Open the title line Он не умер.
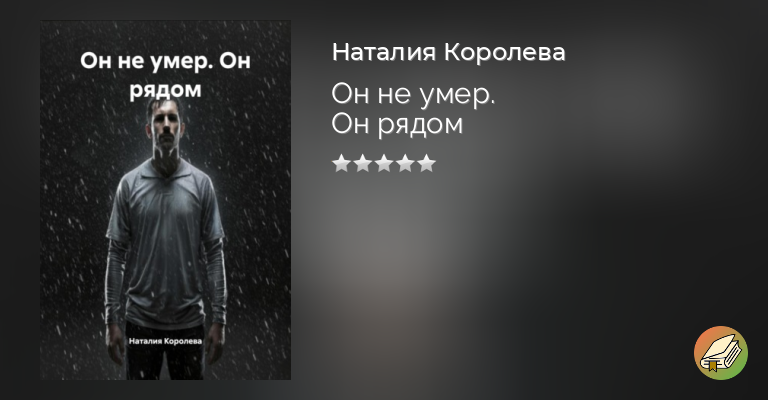This screenshot has width=768, height=400. tap(413, 94)
